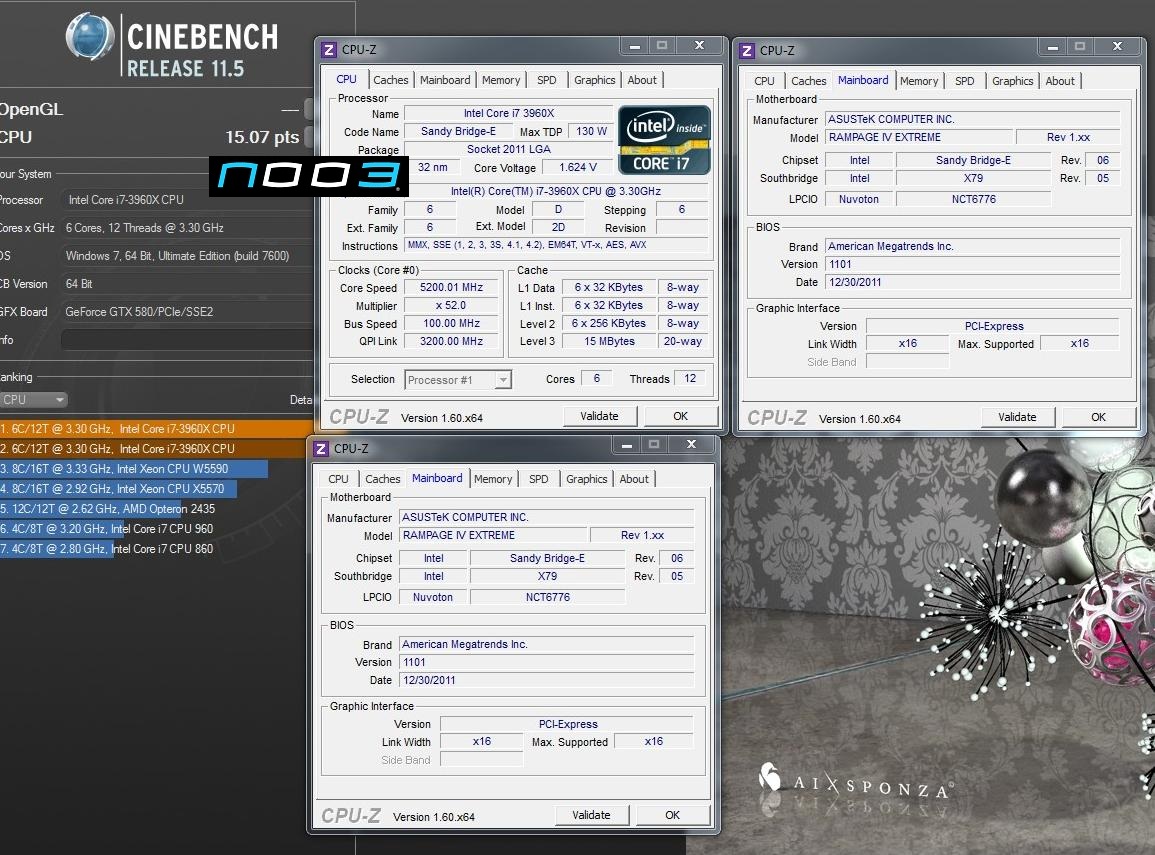Expand the CPU ranking dropdown in Cinebench
Screen dimensions: 1155x855
[33, 400]
